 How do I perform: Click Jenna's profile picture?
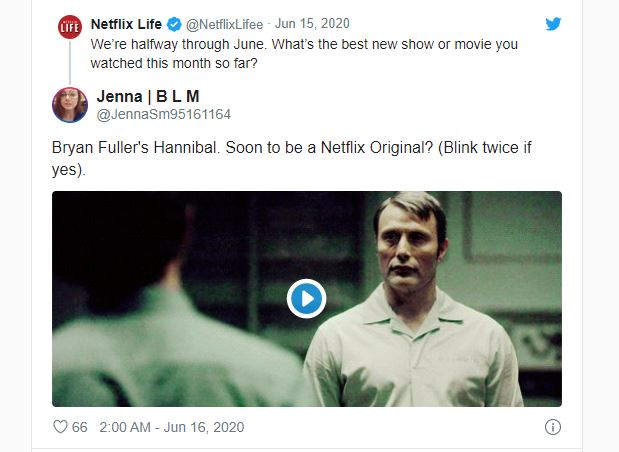coord(70,105)
